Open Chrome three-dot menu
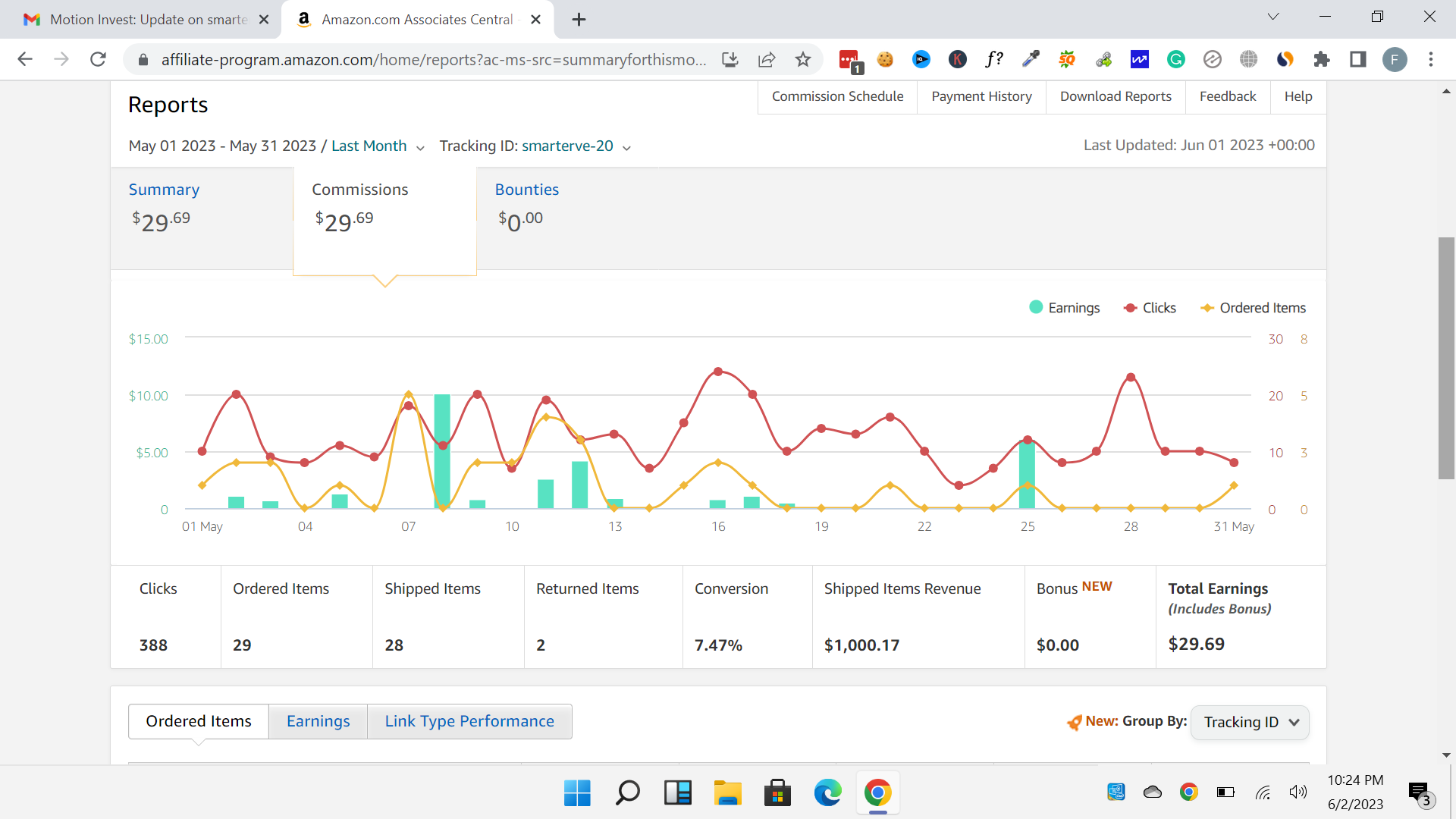 coord(1431,59)
